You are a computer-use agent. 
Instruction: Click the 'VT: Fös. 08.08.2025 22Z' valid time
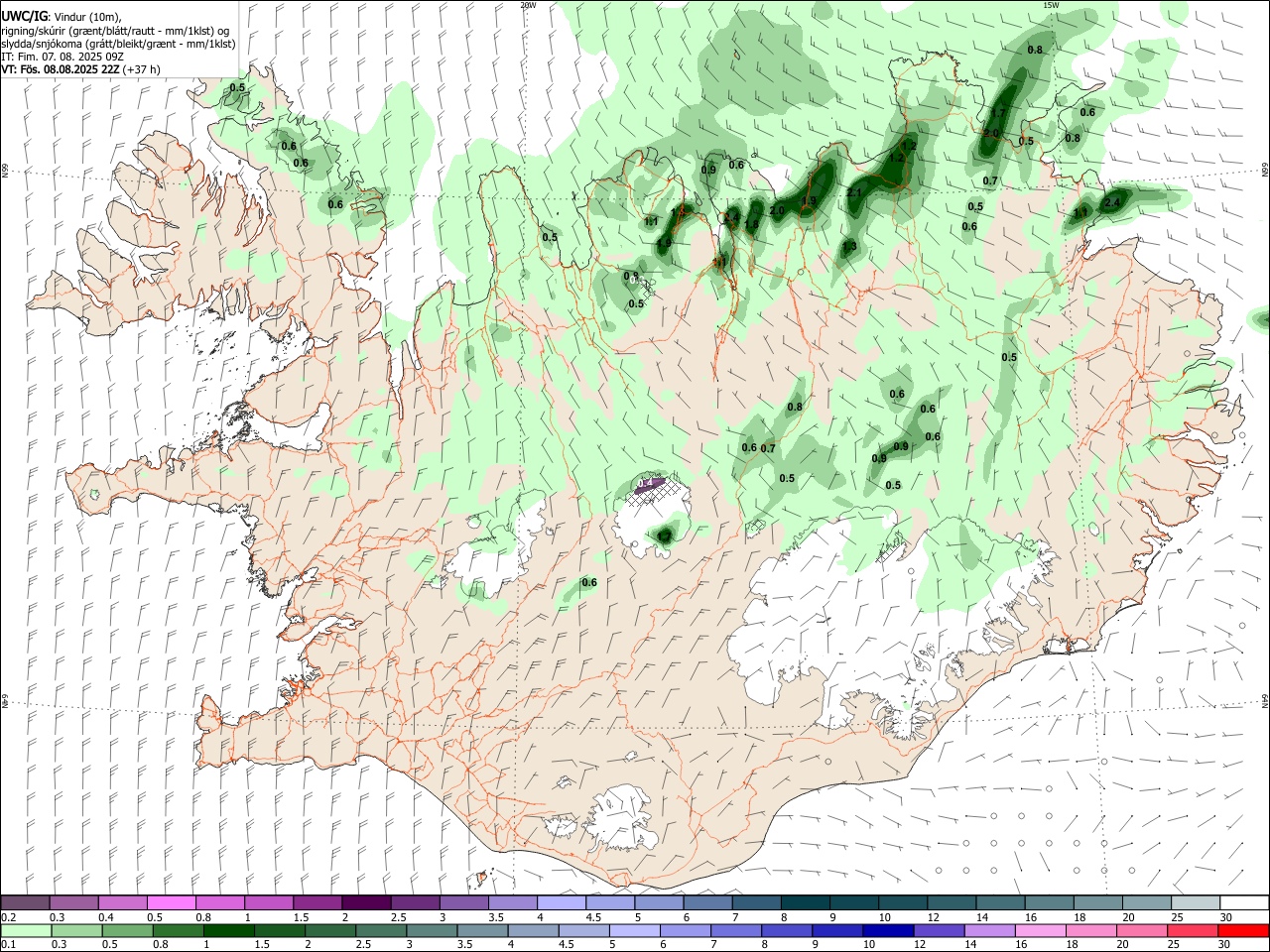pyautogui.click(x=61, y=69)
